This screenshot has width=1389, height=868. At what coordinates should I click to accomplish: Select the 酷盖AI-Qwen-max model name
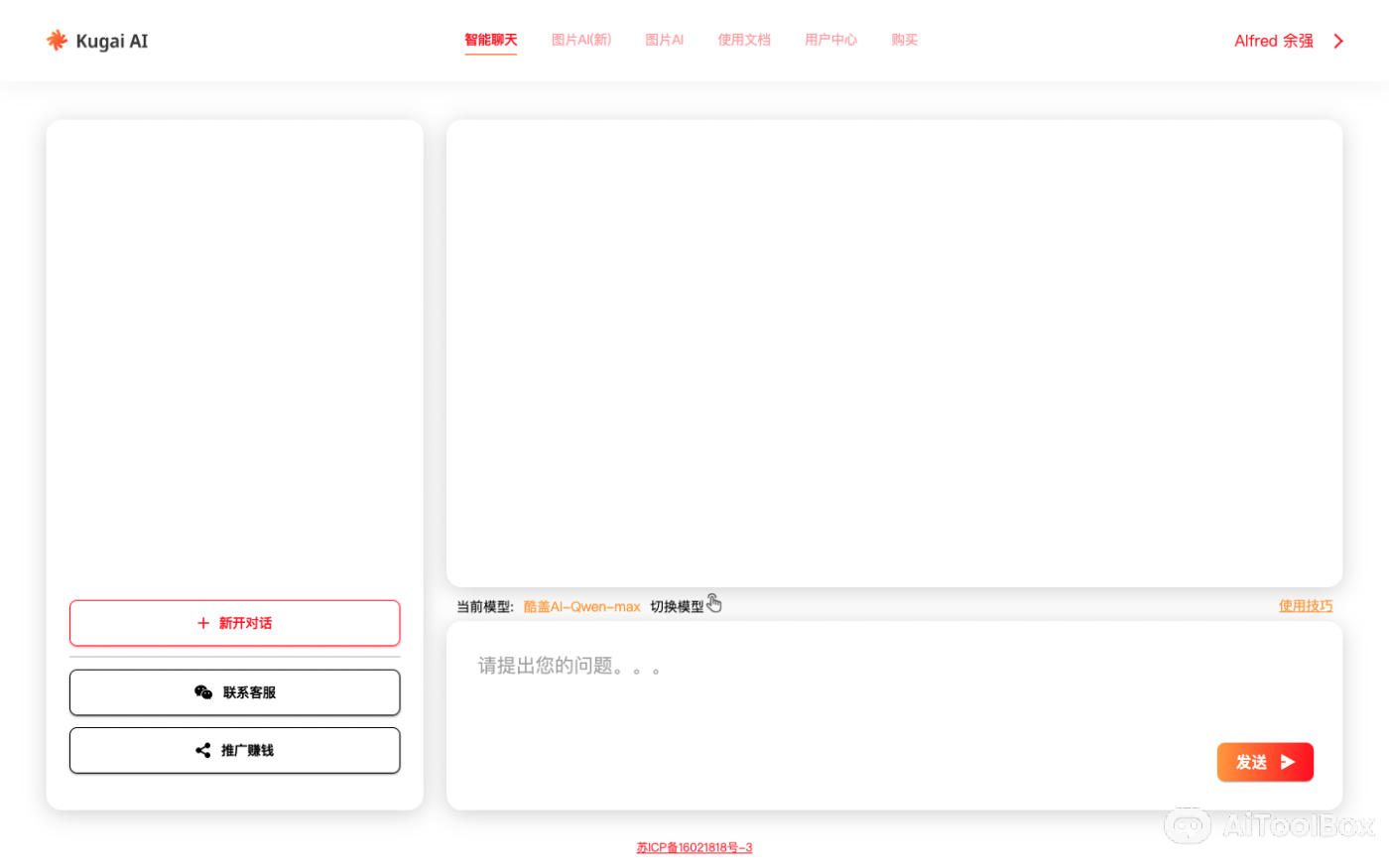pyautogui.click(x=581, y=606)
